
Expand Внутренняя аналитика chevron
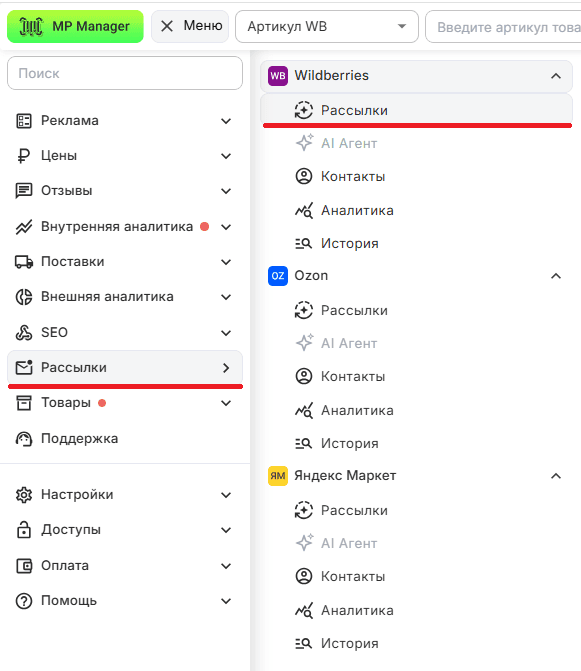[x=226, y=227]
